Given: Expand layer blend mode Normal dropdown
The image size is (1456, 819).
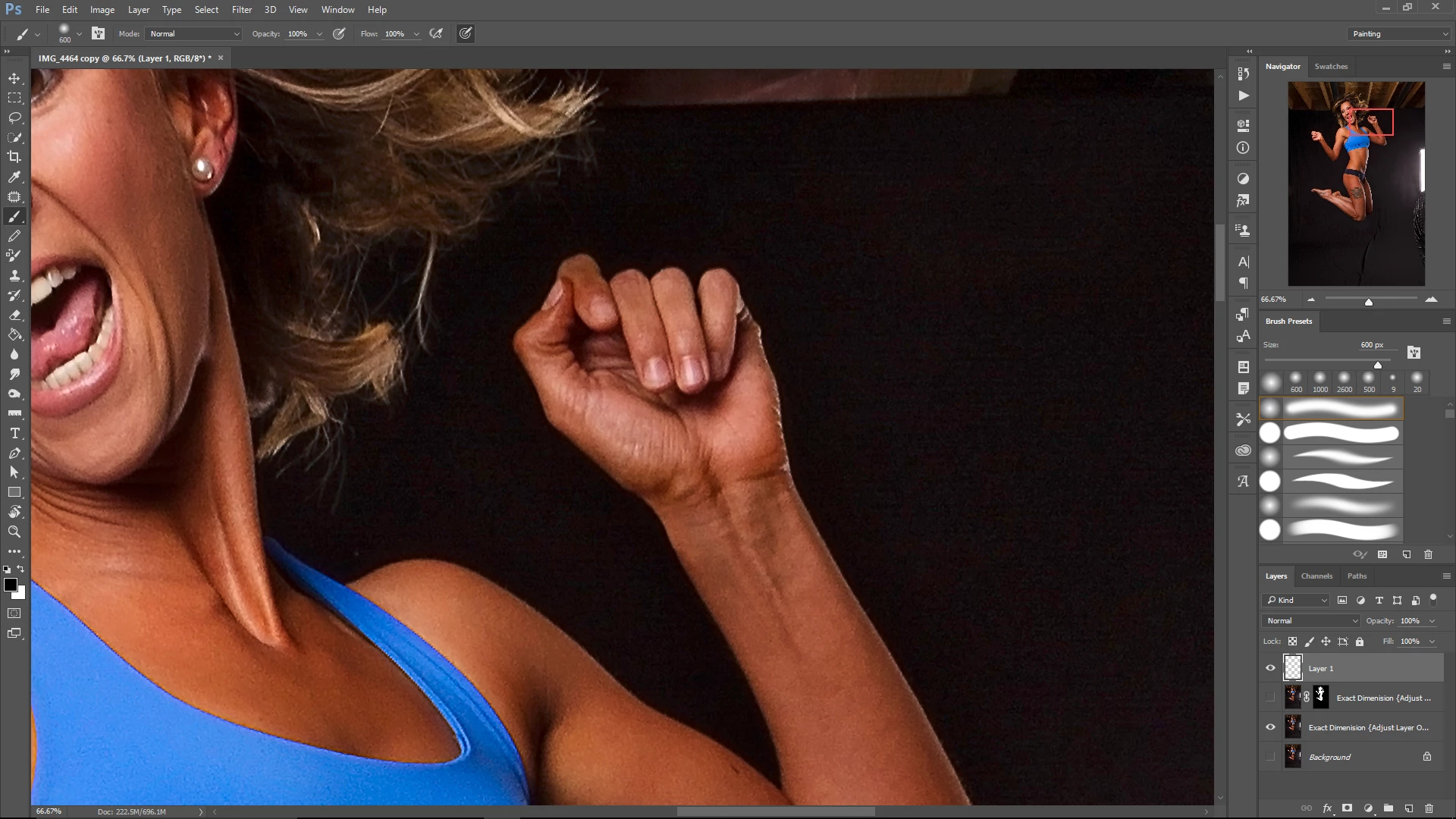Looking at the screenshot, I should (x=1311, y=620).
